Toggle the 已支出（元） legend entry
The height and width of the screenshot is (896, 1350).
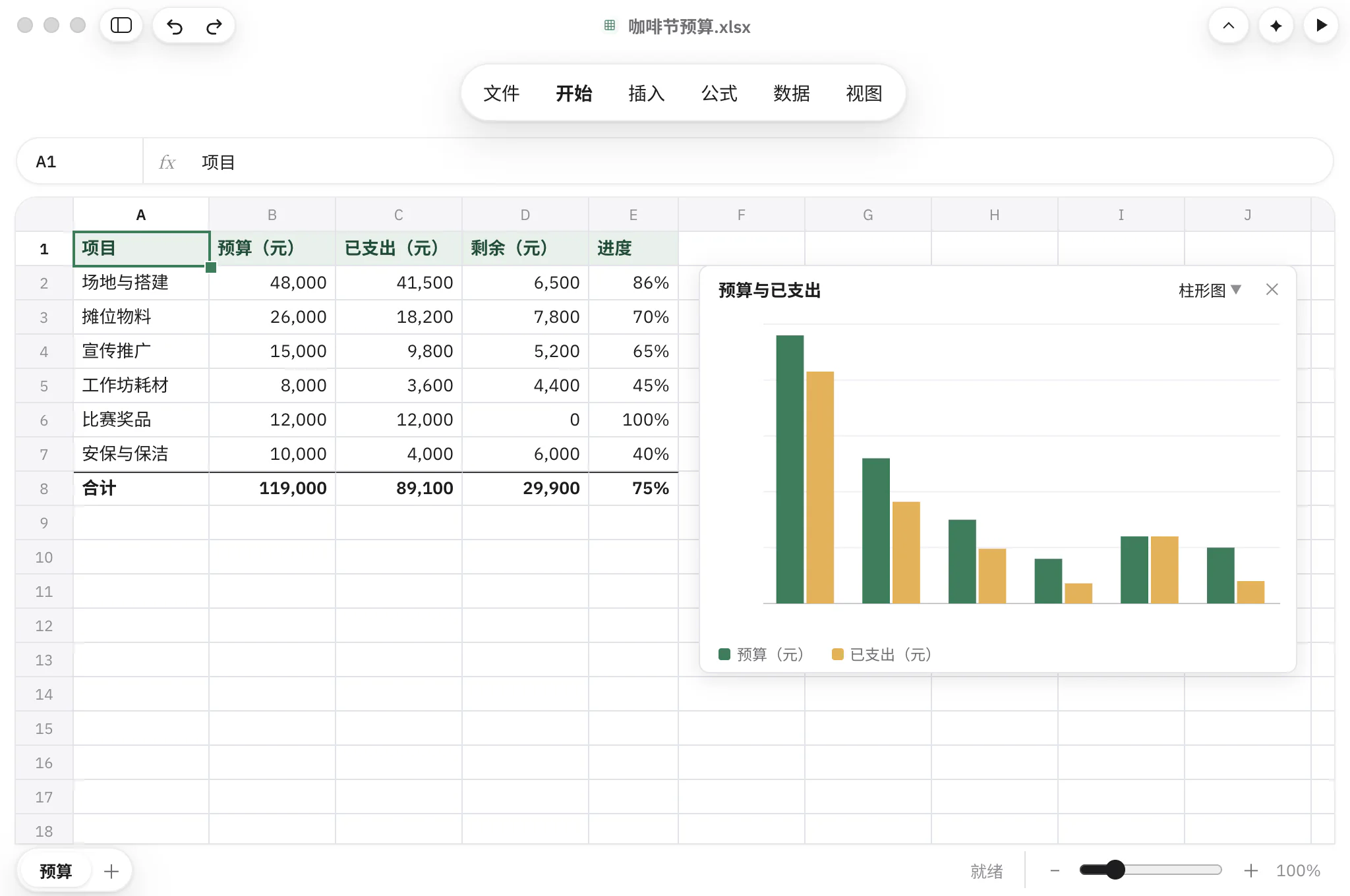882,654
